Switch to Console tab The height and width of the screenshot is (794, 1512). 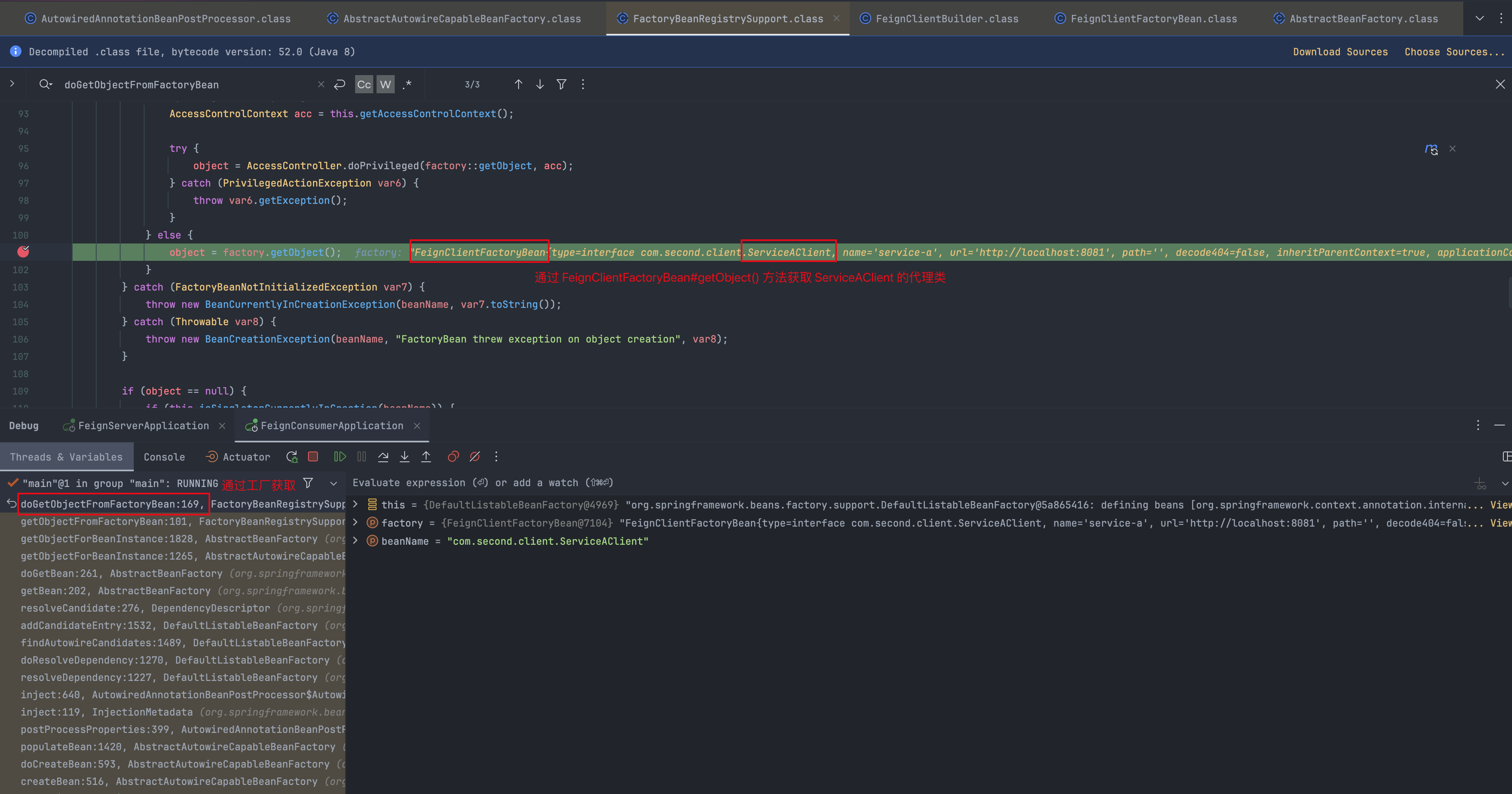click(x=164, y=457)
